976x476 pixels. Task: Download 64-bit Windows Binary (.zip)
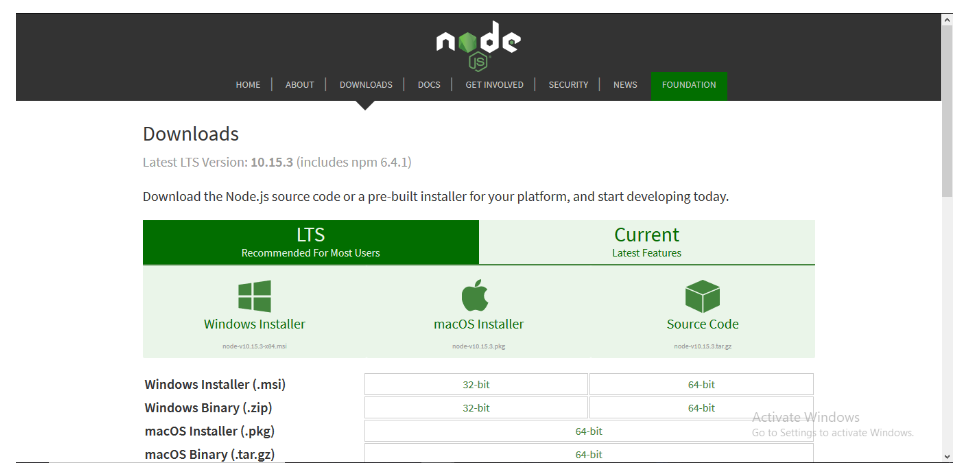tap(702, 408)
